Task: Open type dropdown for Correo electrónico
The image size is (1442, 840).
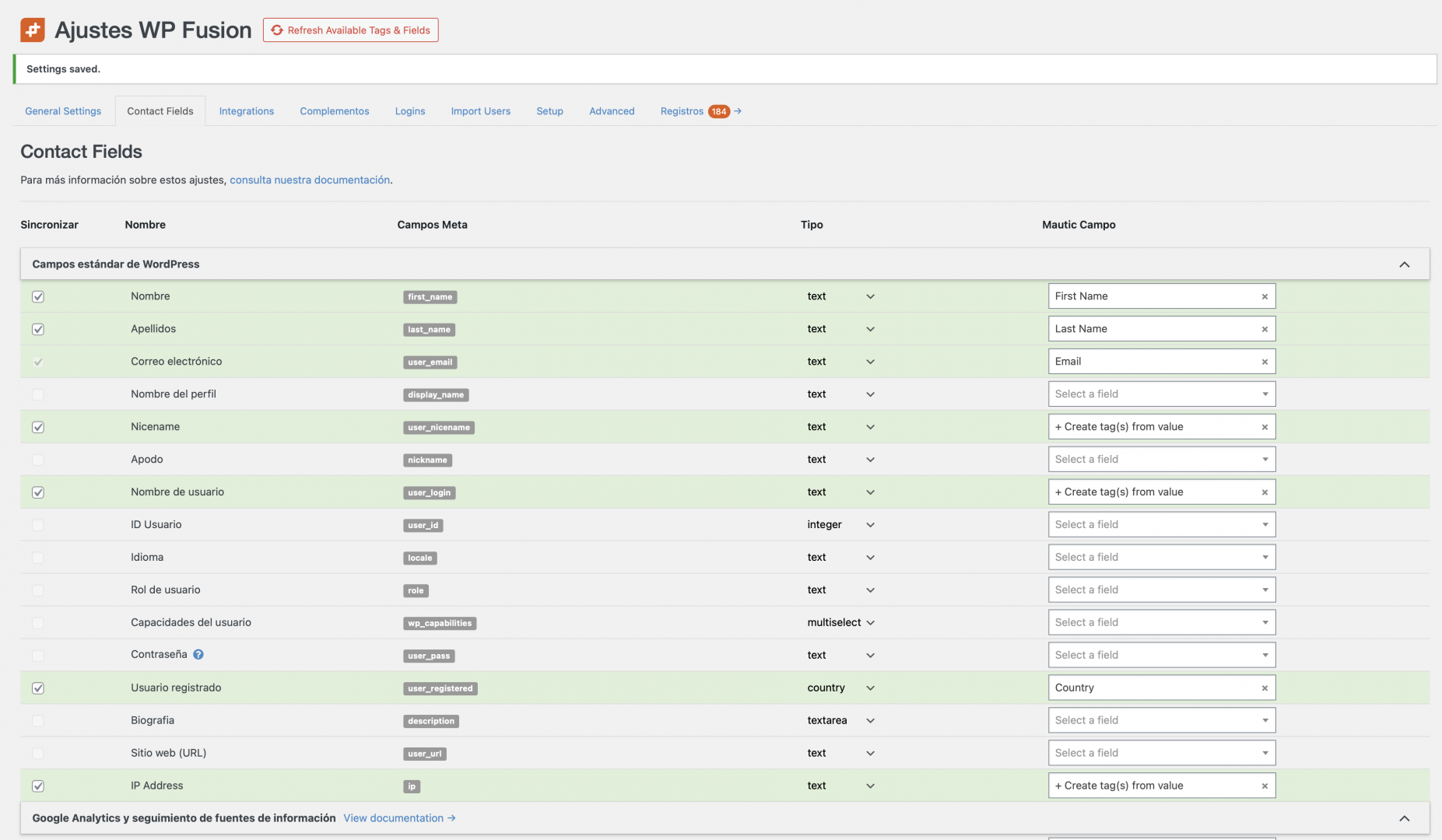Action: [x=840, y=362]
